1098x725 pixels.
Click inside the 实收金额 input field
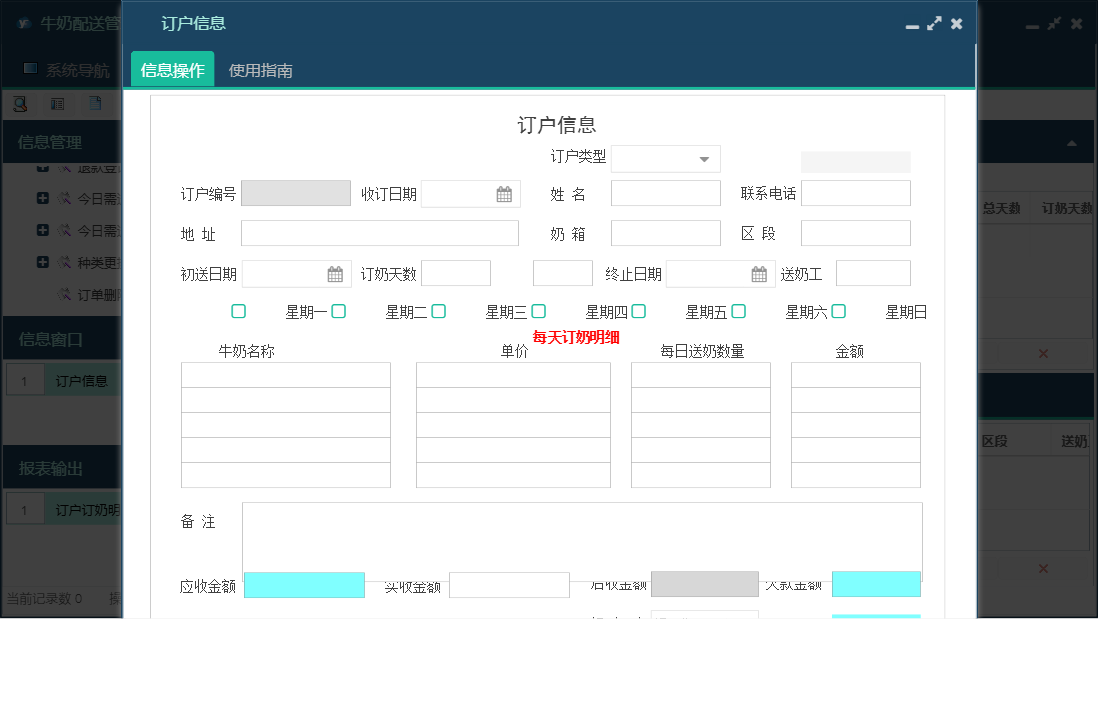coord(509,585)
